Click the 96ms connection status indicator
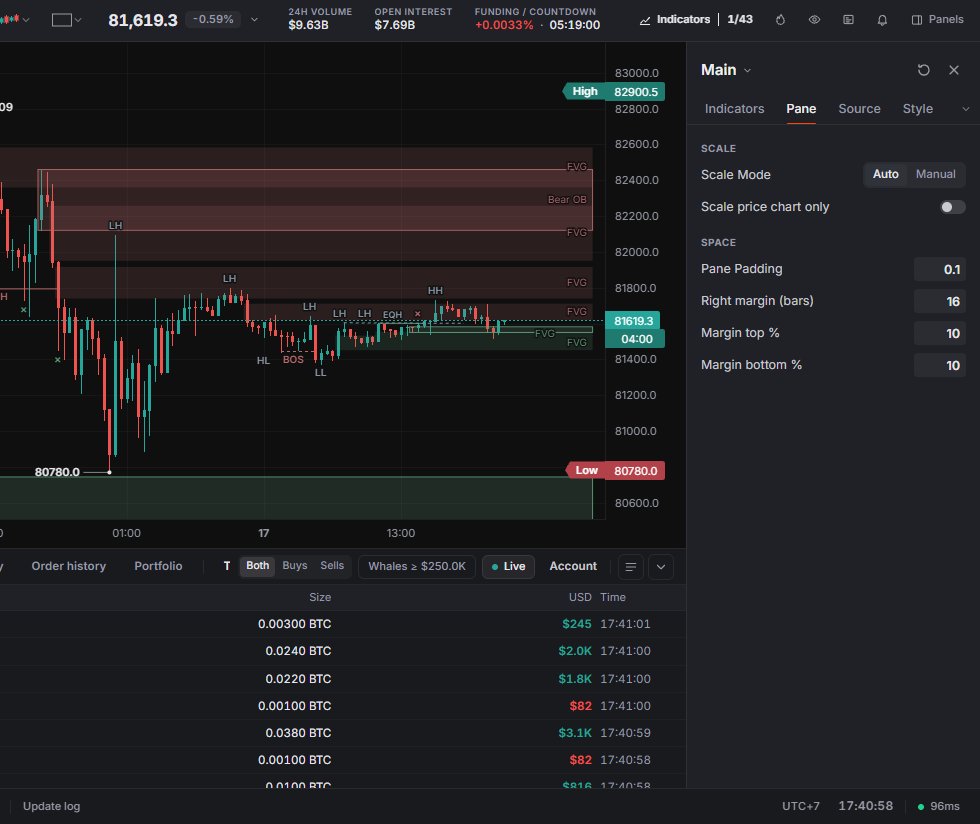The width and height of the screenshot is (980, 824). (x=939, y=806)
